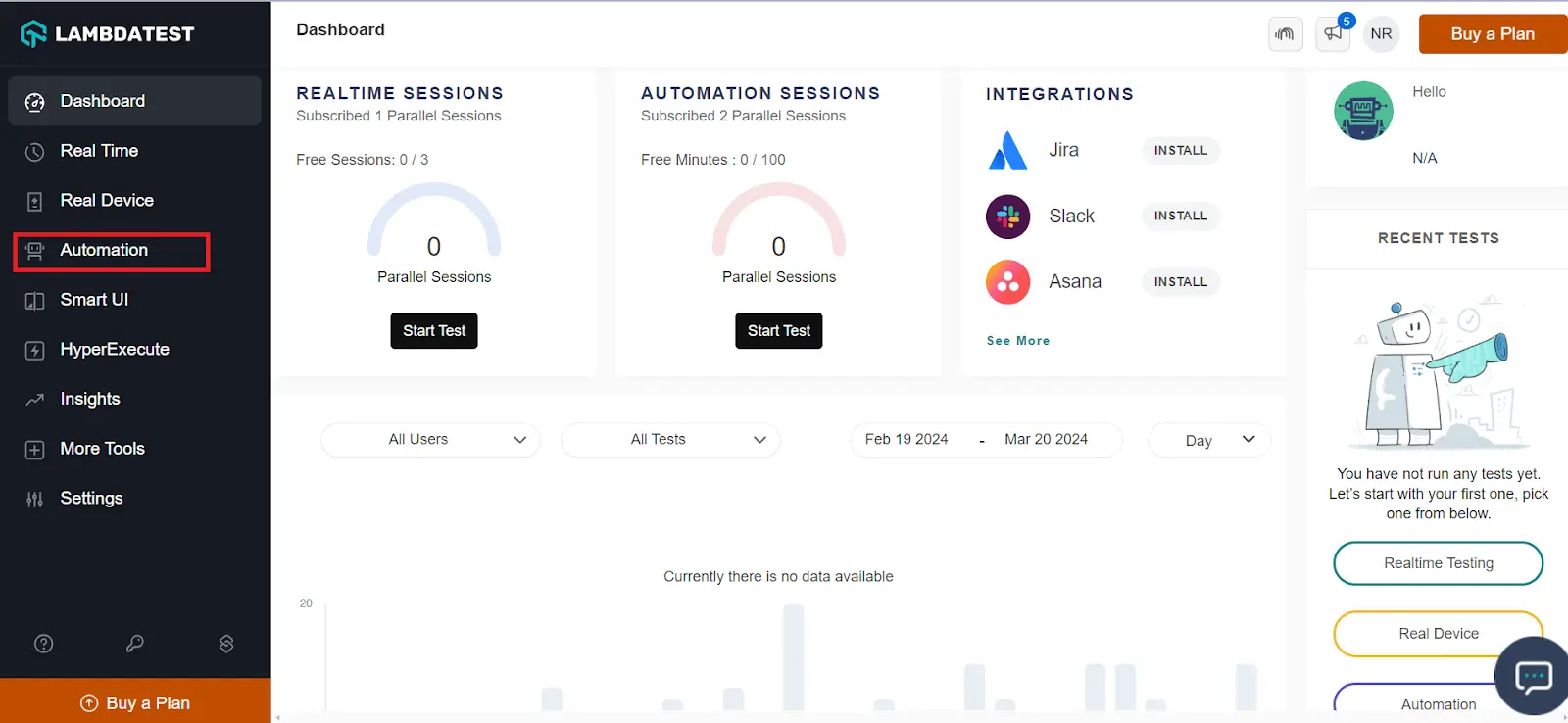This screenshot has width=1568, height=723.
Task: Install the Slack integration
Action: coord(1181,216)
